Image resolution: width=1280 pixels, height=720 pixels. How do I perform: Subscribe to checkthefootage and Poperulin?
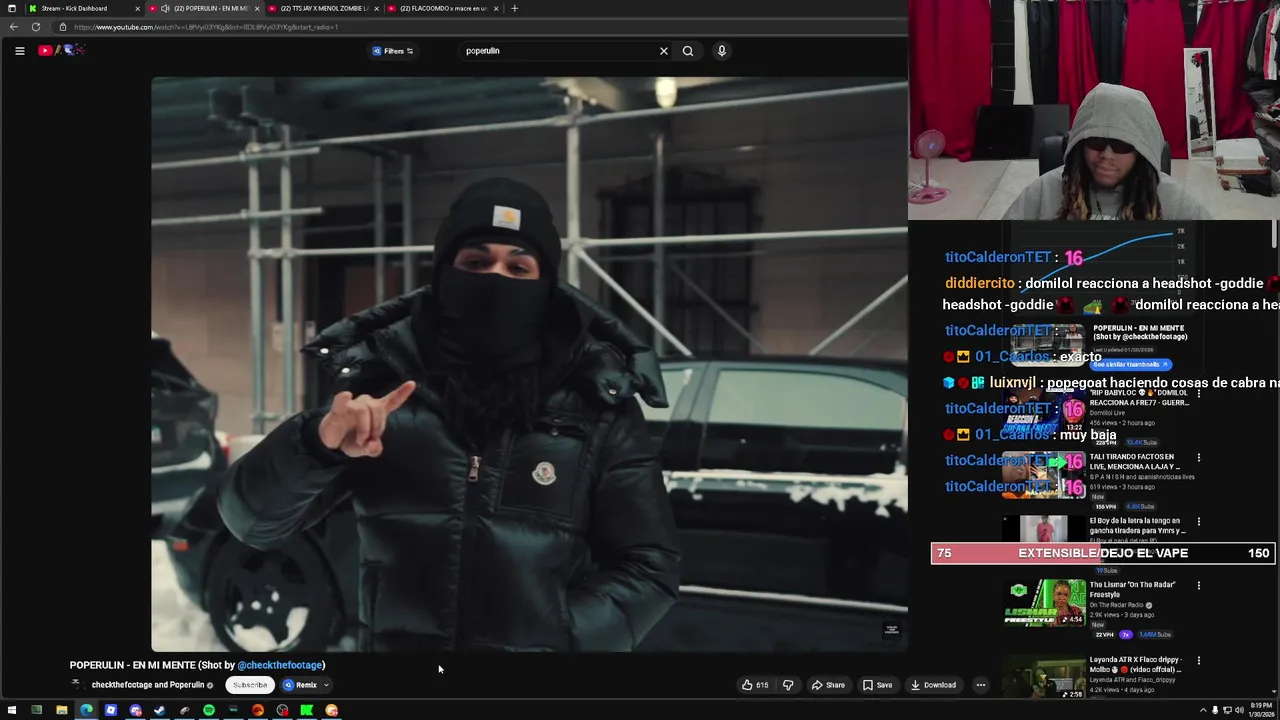[250, 685]
